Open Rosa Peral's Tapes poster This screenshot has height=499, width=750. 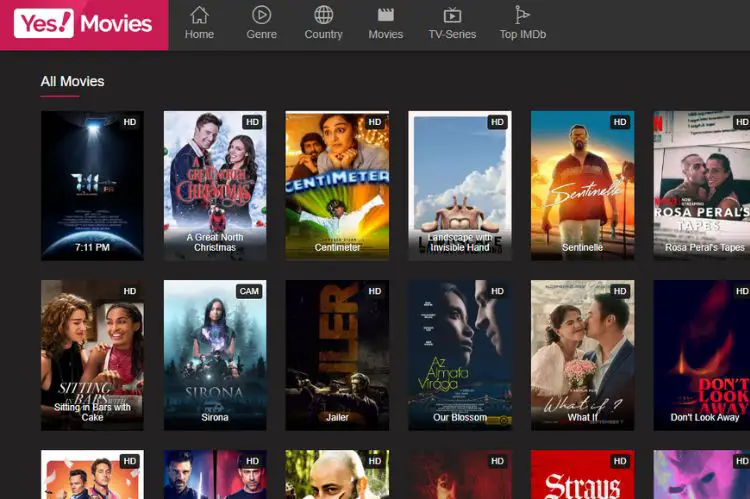(x=702, y=186)
